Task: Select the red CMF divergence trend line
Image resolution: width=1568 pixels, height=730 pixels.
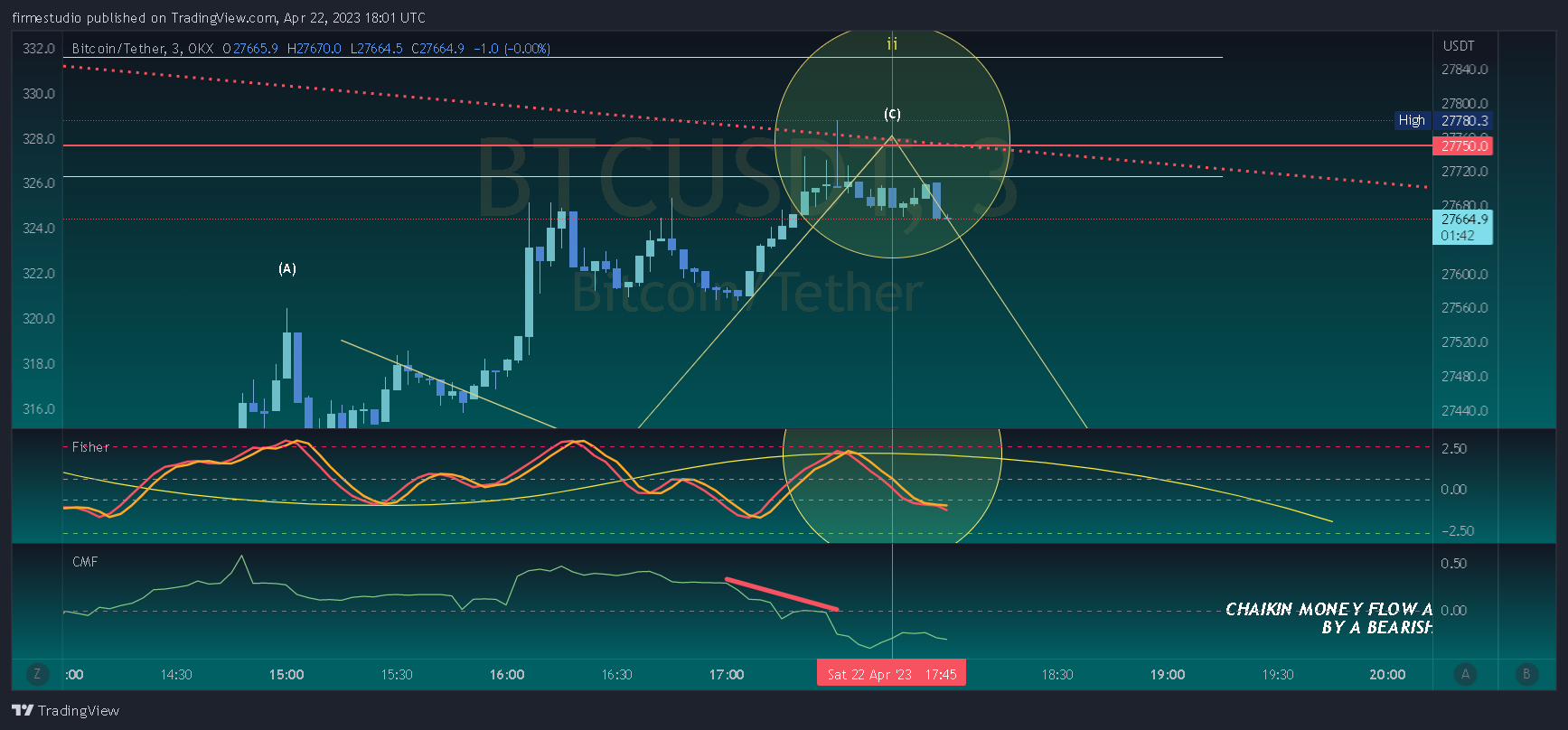Action: [783, 594]
